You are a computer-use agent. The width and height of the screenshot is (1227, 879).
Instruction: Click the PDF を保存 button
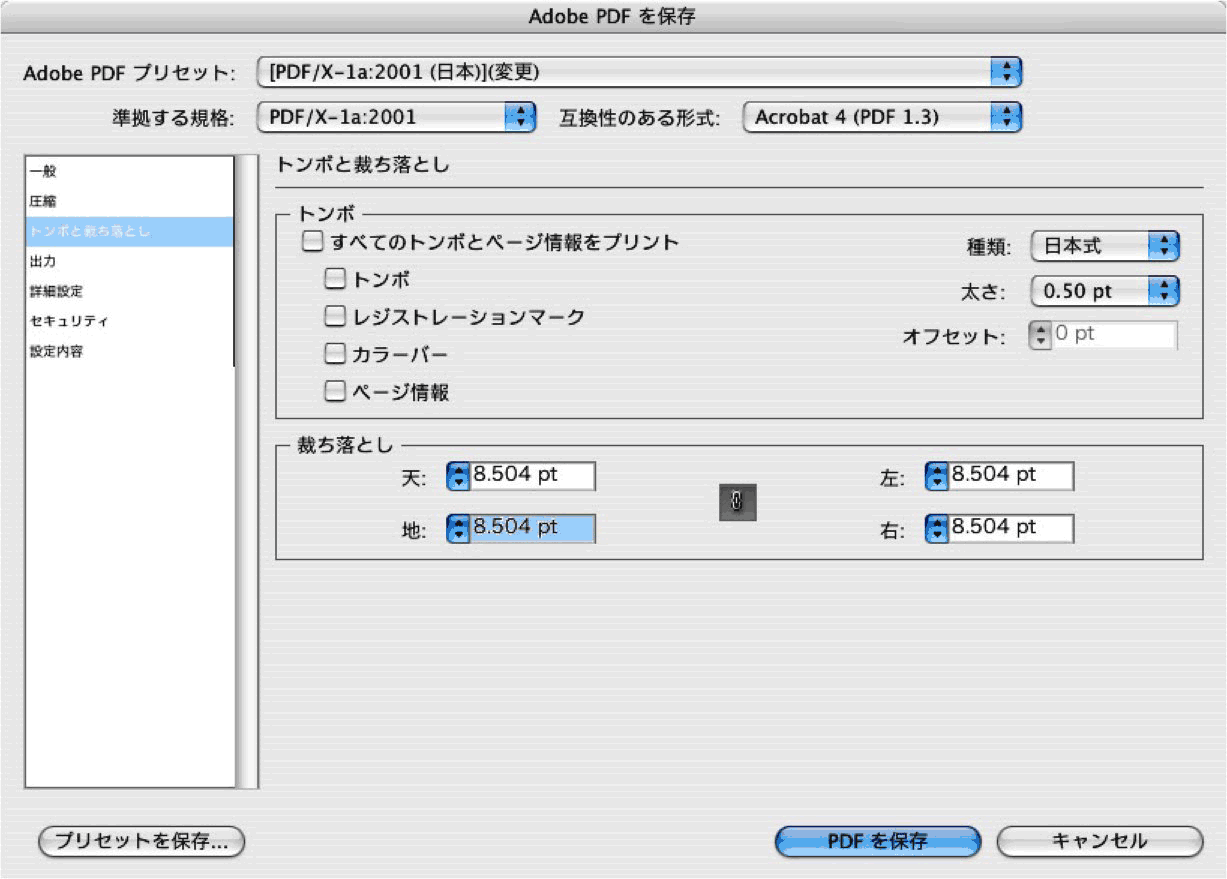[x=877, y=840]
